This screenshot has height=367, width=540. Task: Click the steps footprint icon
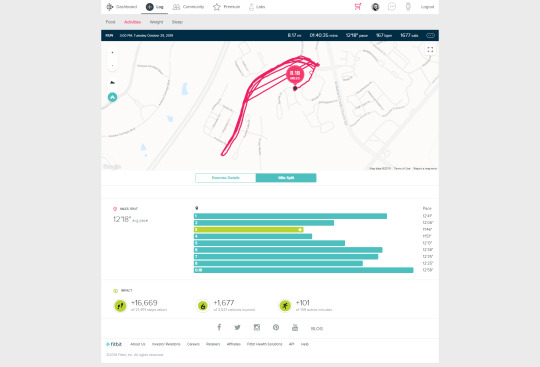tap(120, 306)
